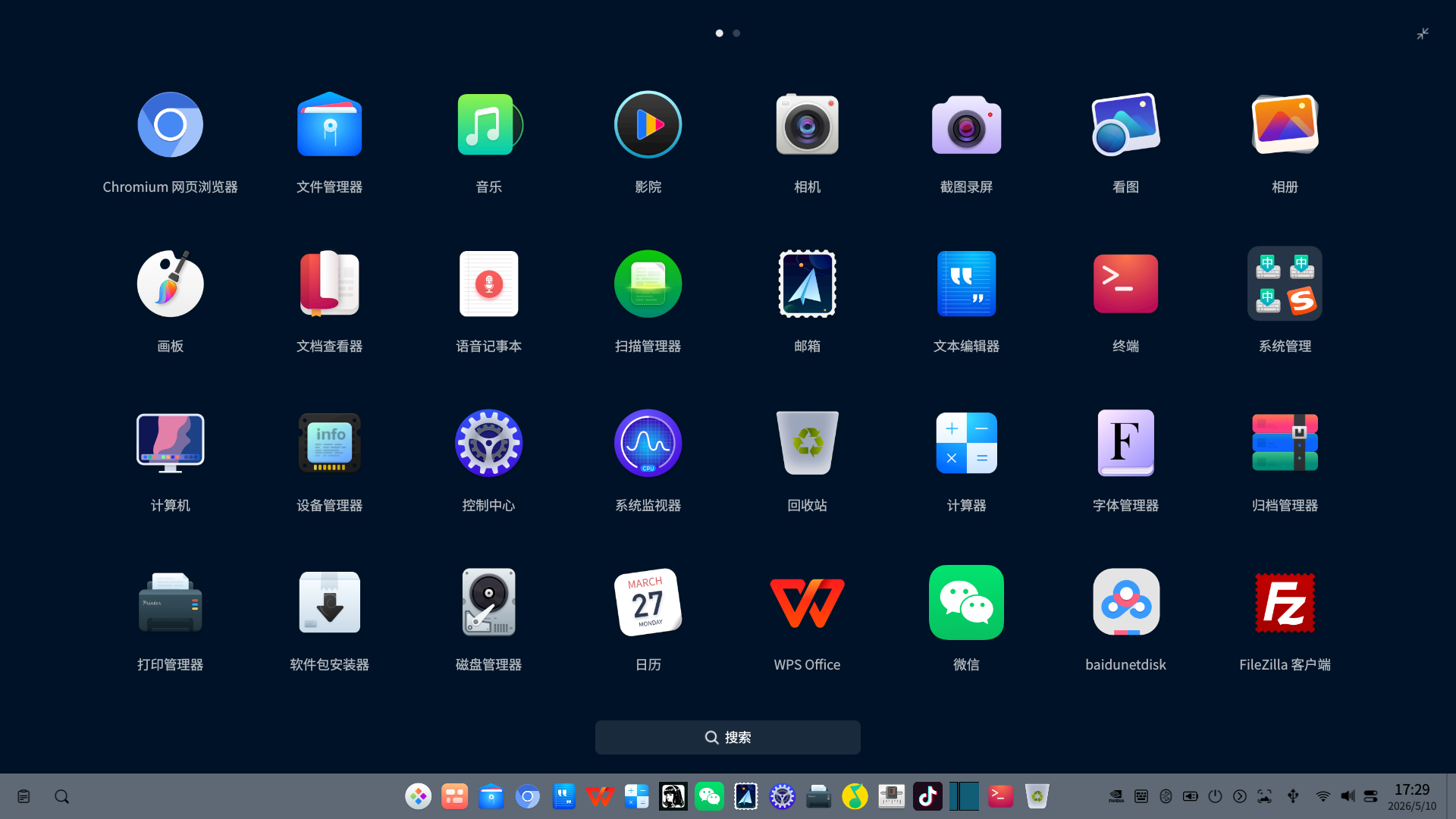1456x819 pixels.
Task: Open 磁盘管理器 disk manager
Action: click(488, 603)
